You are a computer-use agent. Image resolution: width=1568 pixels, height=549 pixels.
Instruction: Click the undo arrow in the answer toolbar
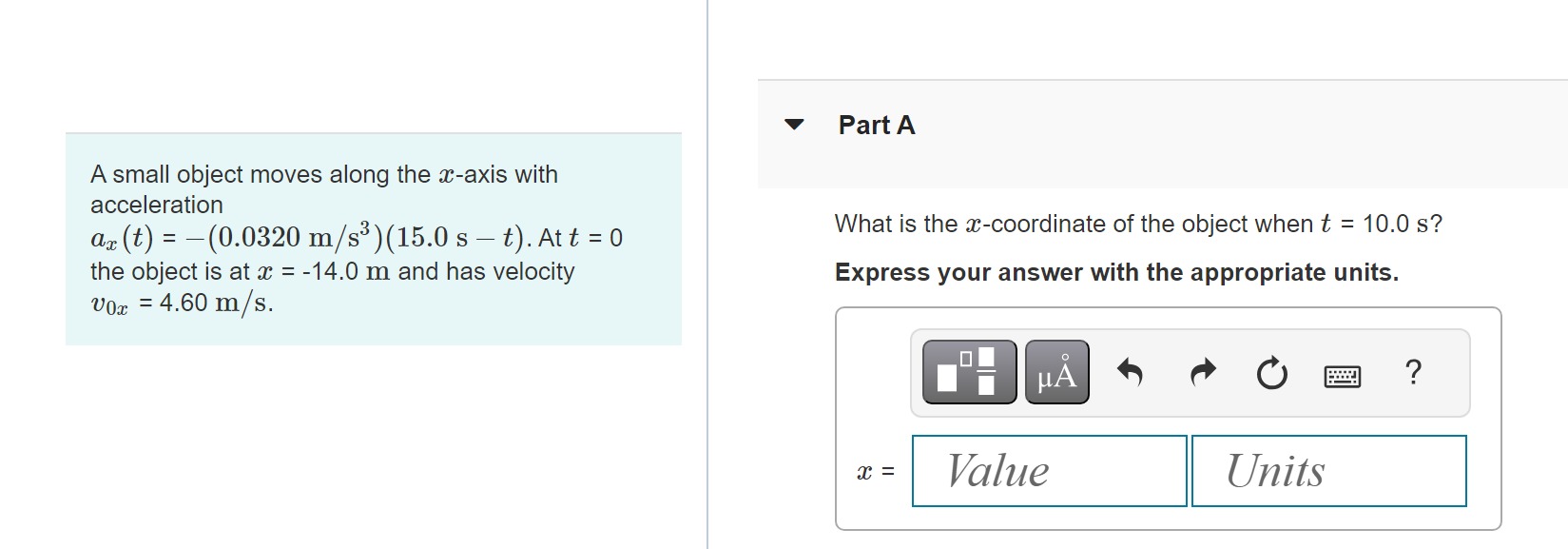[x=1131, y=373]
